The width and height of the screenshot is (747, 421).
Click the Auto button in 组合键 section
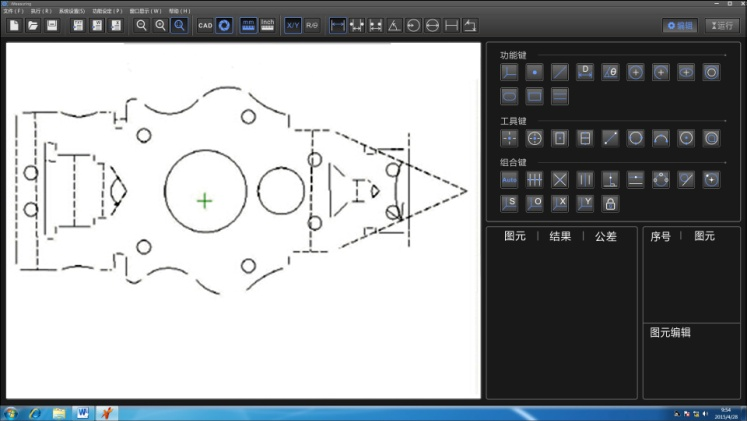tap(510, 179)
